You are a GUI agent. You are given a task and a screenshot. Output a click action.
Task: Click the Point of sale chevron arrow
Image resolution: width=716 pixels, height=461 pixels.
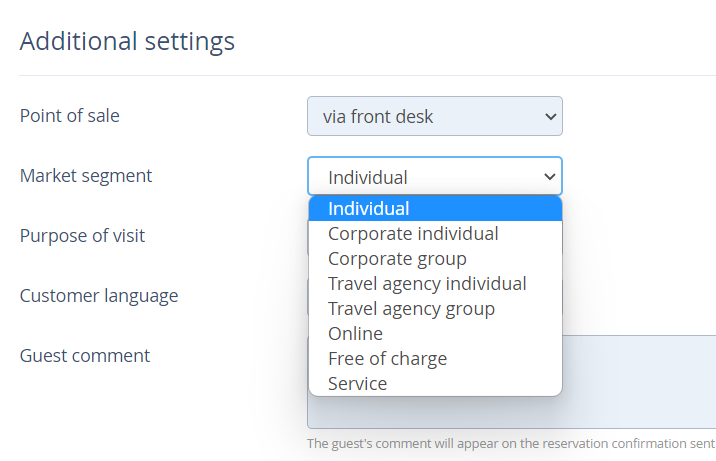pos(551,117)
